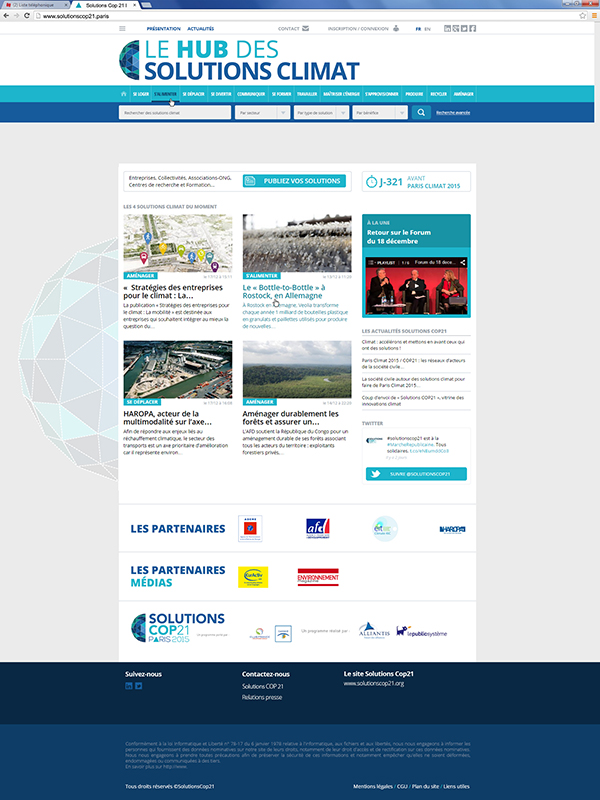Image resolution: width=600 pixels, height=800 pixels.
Task: Select the Aménager category in the nav bar
Action: coord(463,94)
